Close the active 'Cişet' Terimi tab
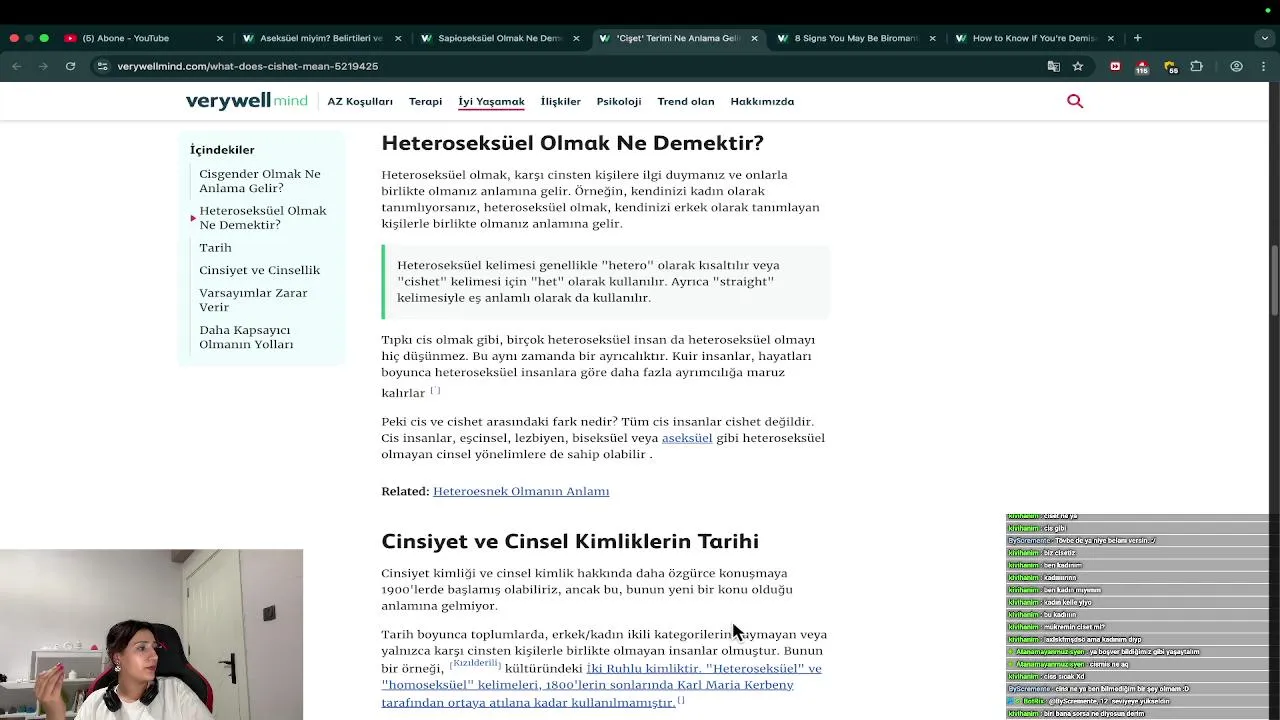The height and width of the screenshot is (720, 1280). tap(754, 38)
